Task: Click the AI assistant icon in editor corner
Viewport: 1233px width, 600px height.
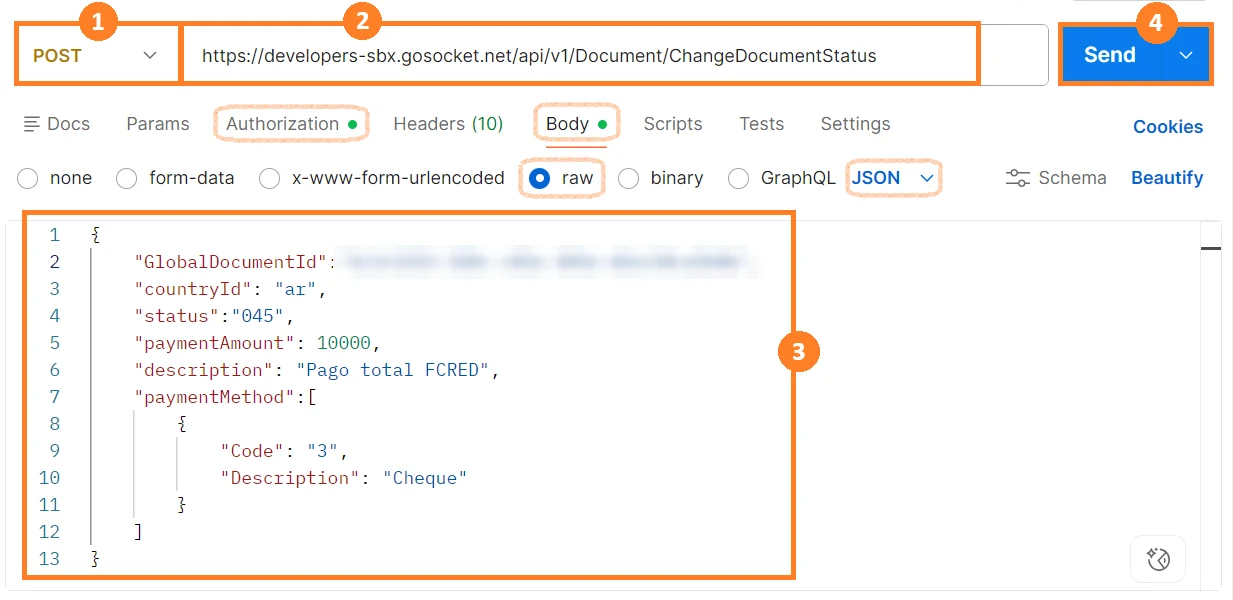Action: click(x=1158, y=559)
